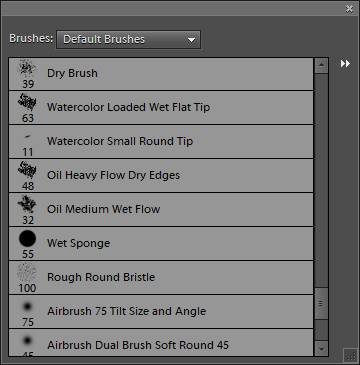This screenshot has width=360, height=365.
Task: Click brush size value 100
Action: [27, 289]
